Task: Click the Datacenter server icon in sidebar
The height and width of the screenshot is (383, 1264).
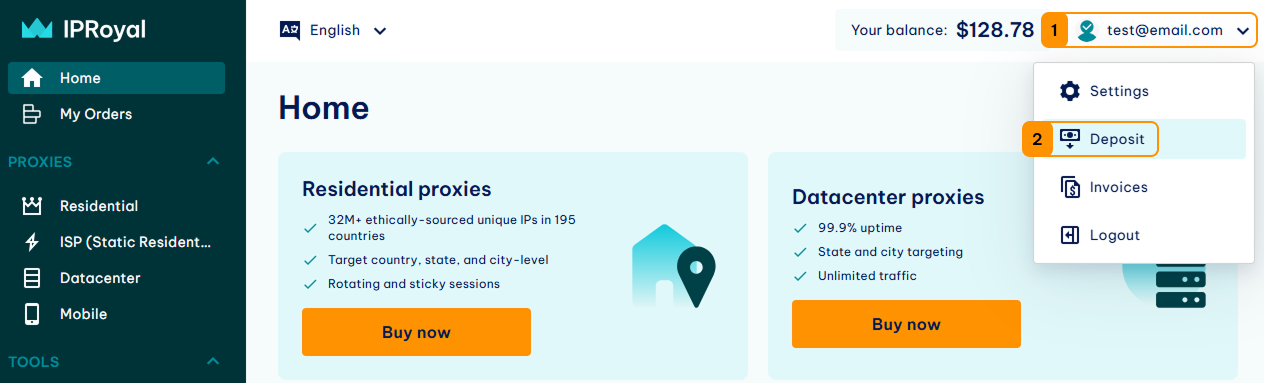Action: click(x=32, y=278)
